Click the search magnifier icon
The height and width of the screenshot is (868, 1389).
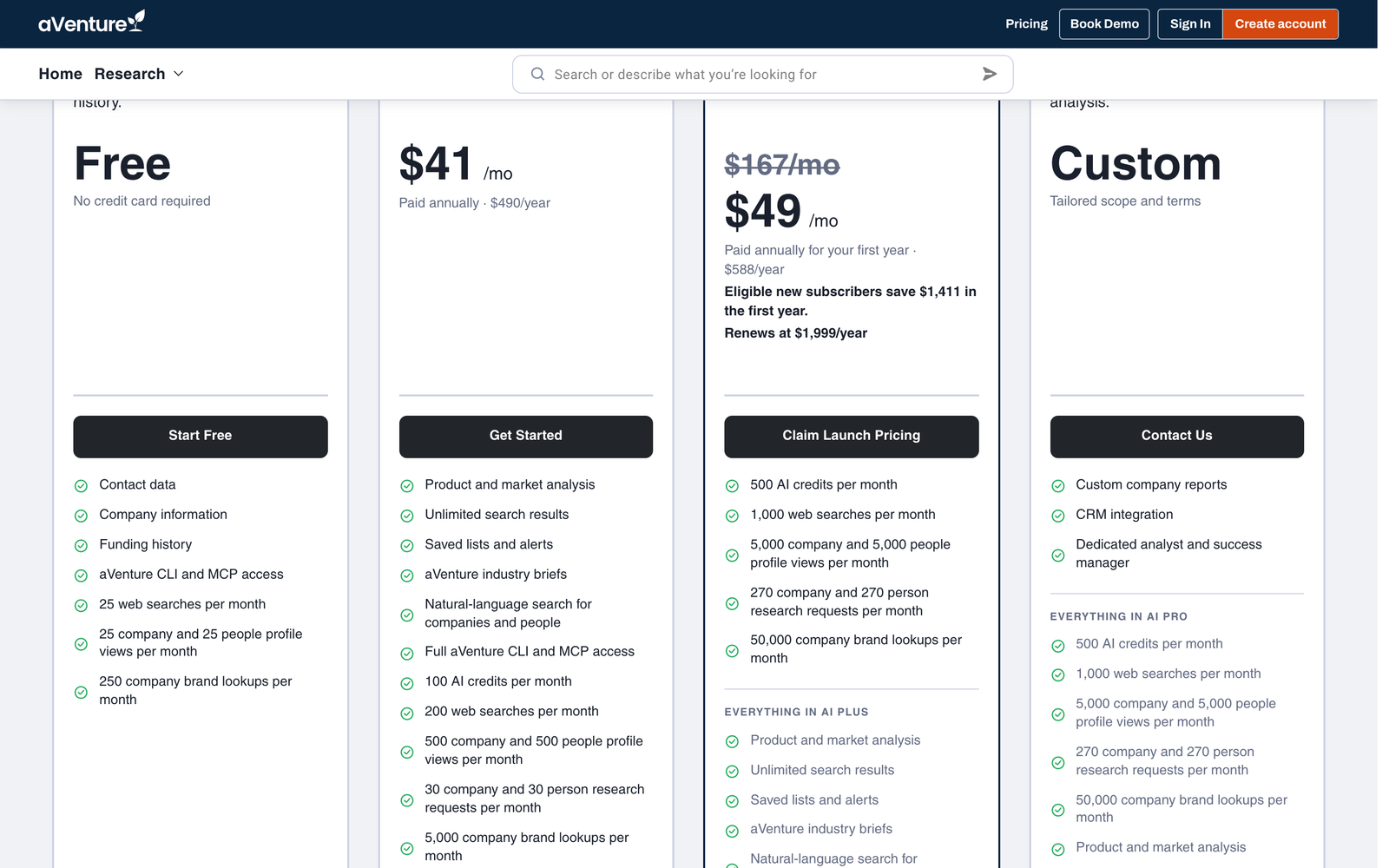pos(537,74)
